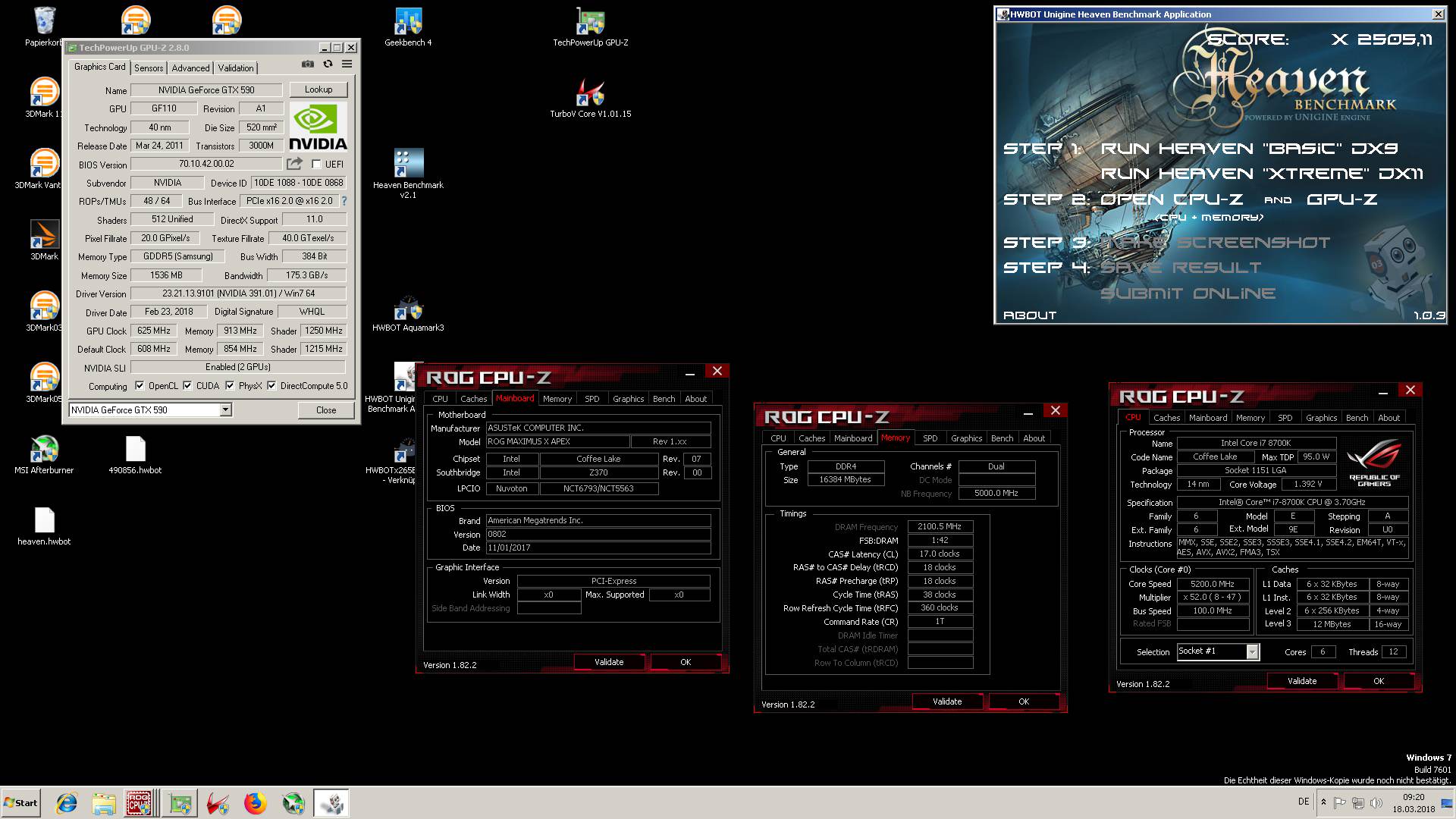
Task: Expand the Socket #1 selection dropdown
Action: [x=1252, y=651]
